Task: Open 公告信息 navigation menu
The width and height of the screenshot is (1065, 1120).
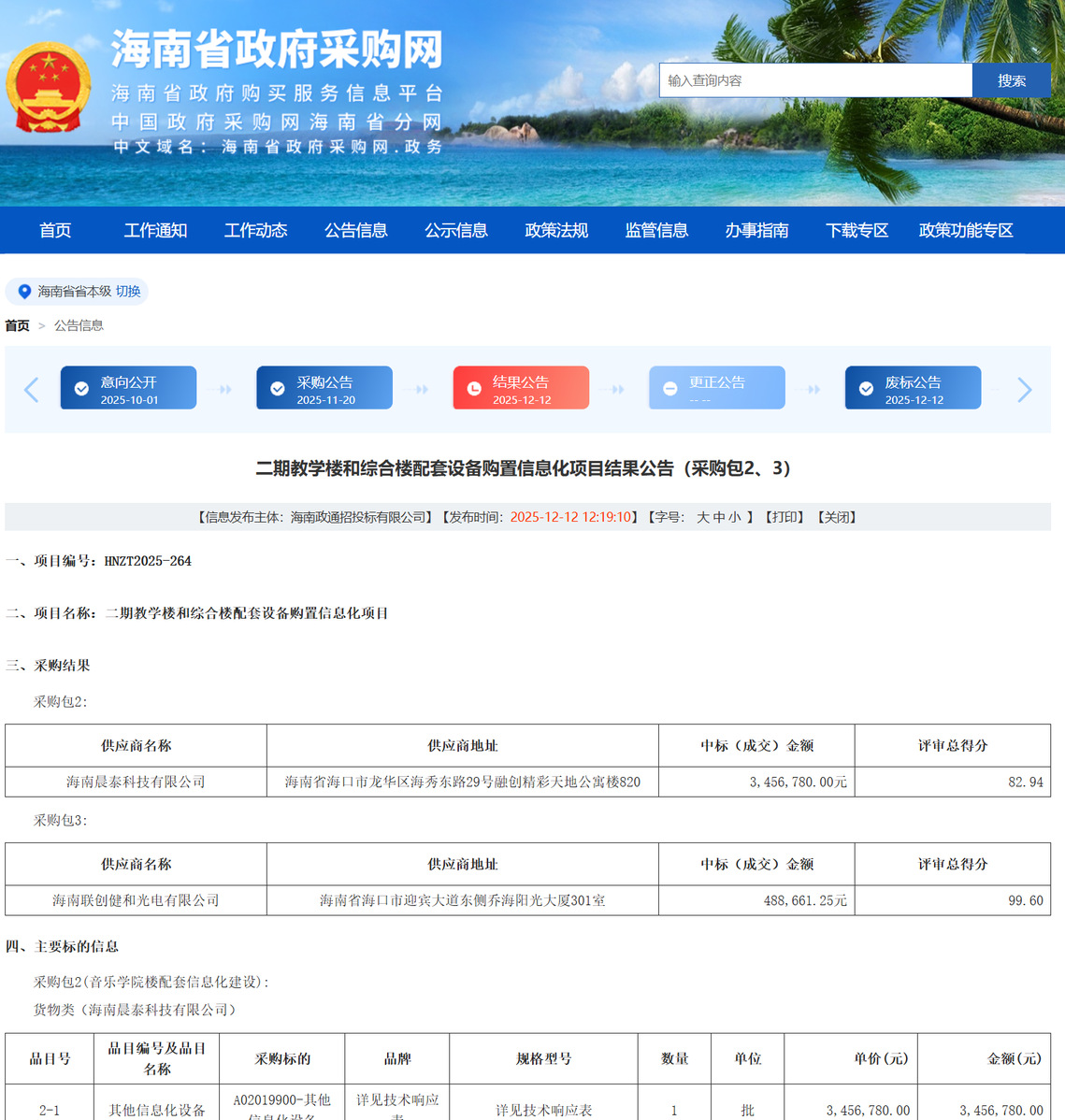Action: point(355,230)
